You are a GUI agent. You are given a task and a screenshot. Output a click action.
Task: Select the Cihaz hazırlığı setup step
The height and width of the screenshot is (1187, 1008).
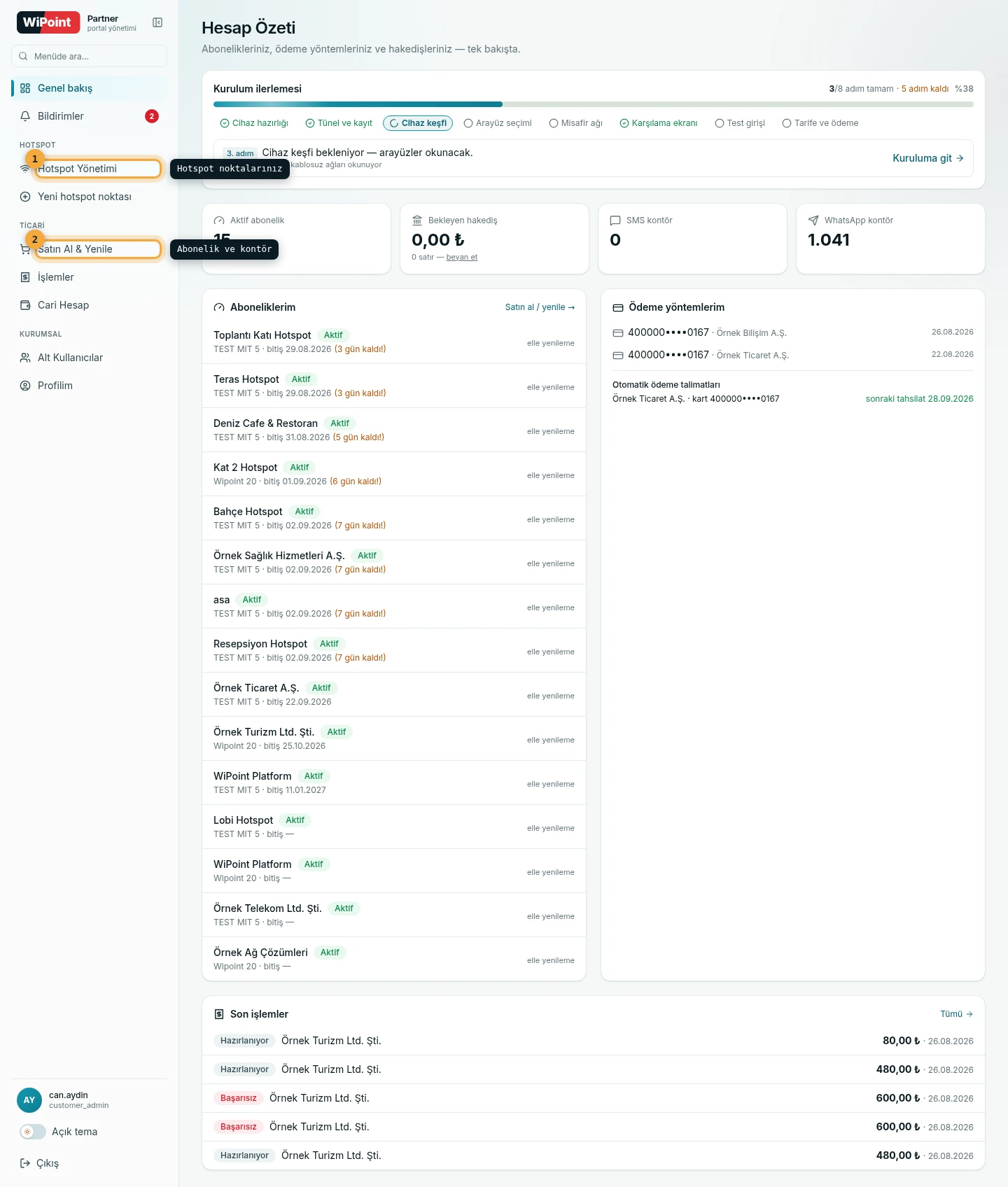point(254,123)
